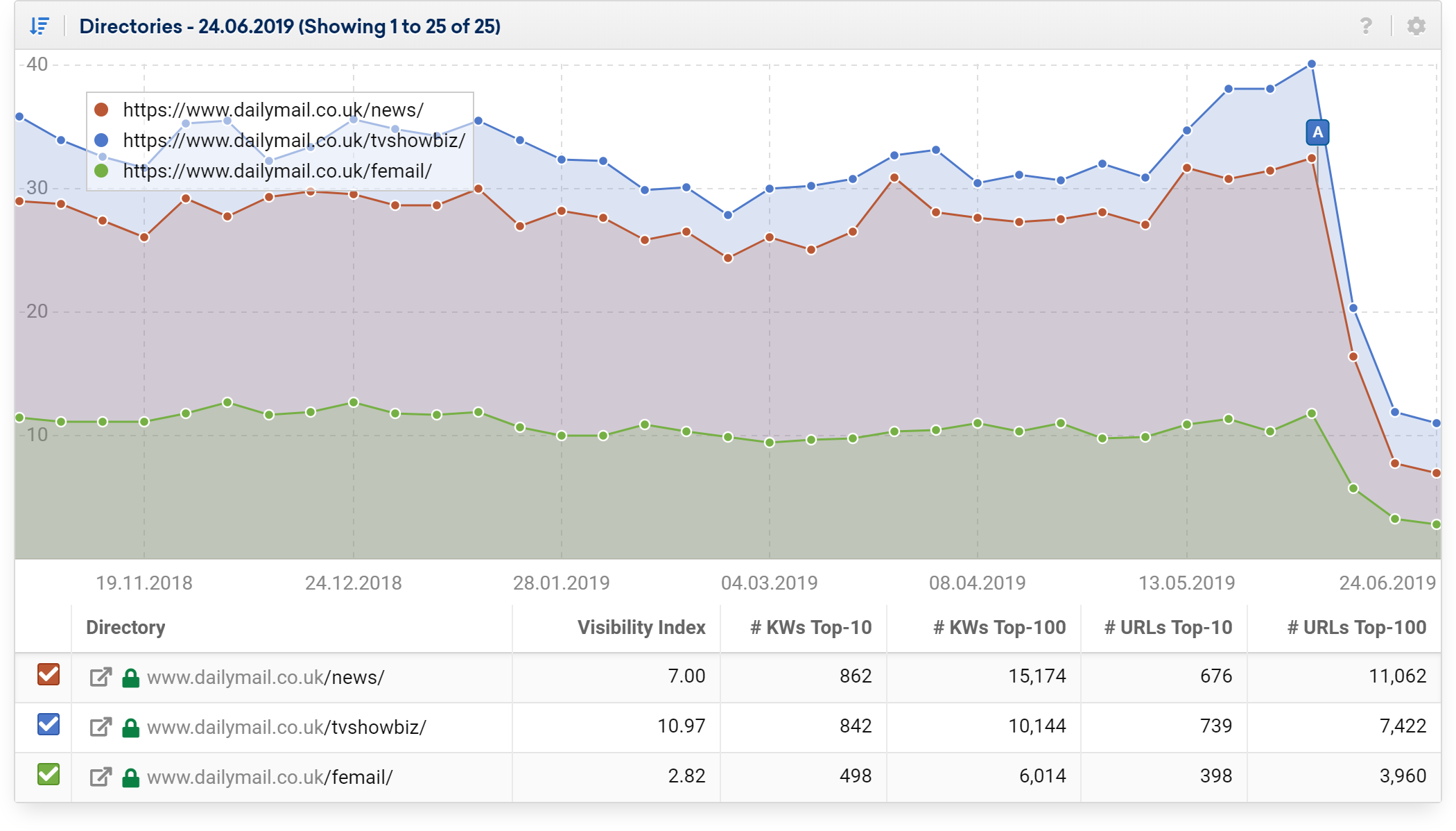
Task: Toggle the /femail/ series in chart legend
Action: pyautogui.click(x=263, y=171)
